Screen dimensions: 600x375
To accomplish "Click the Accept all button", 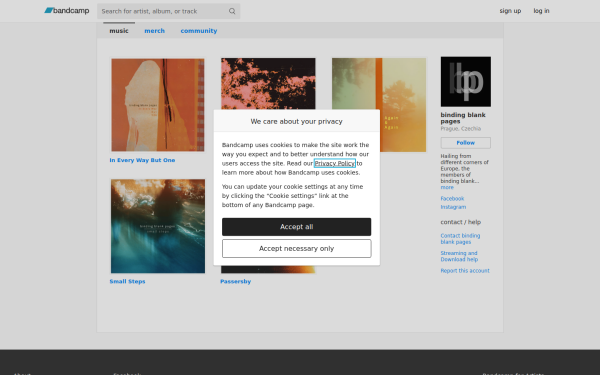I will 297,227.
